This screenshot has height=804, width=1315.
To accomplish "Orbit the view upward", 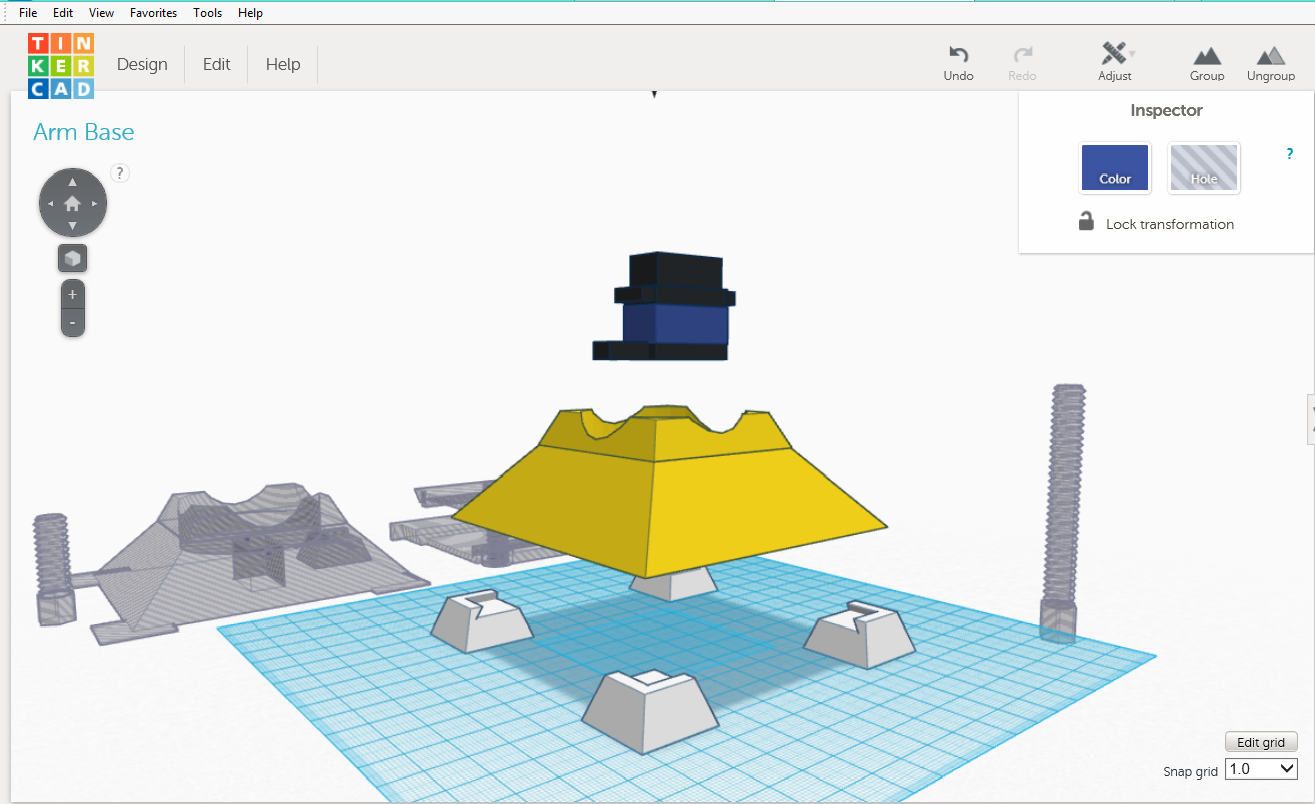I will pos(73,182).
